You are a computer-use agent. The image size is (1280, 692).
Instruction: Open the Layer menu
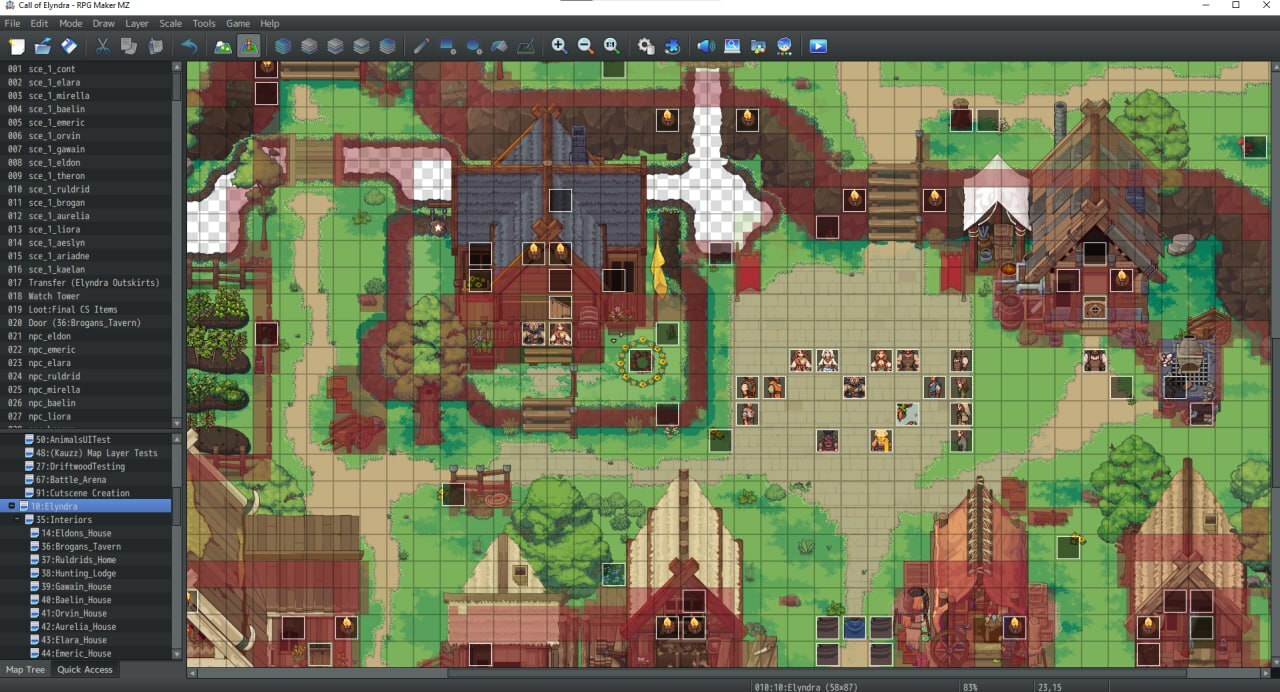click(137, 23)
